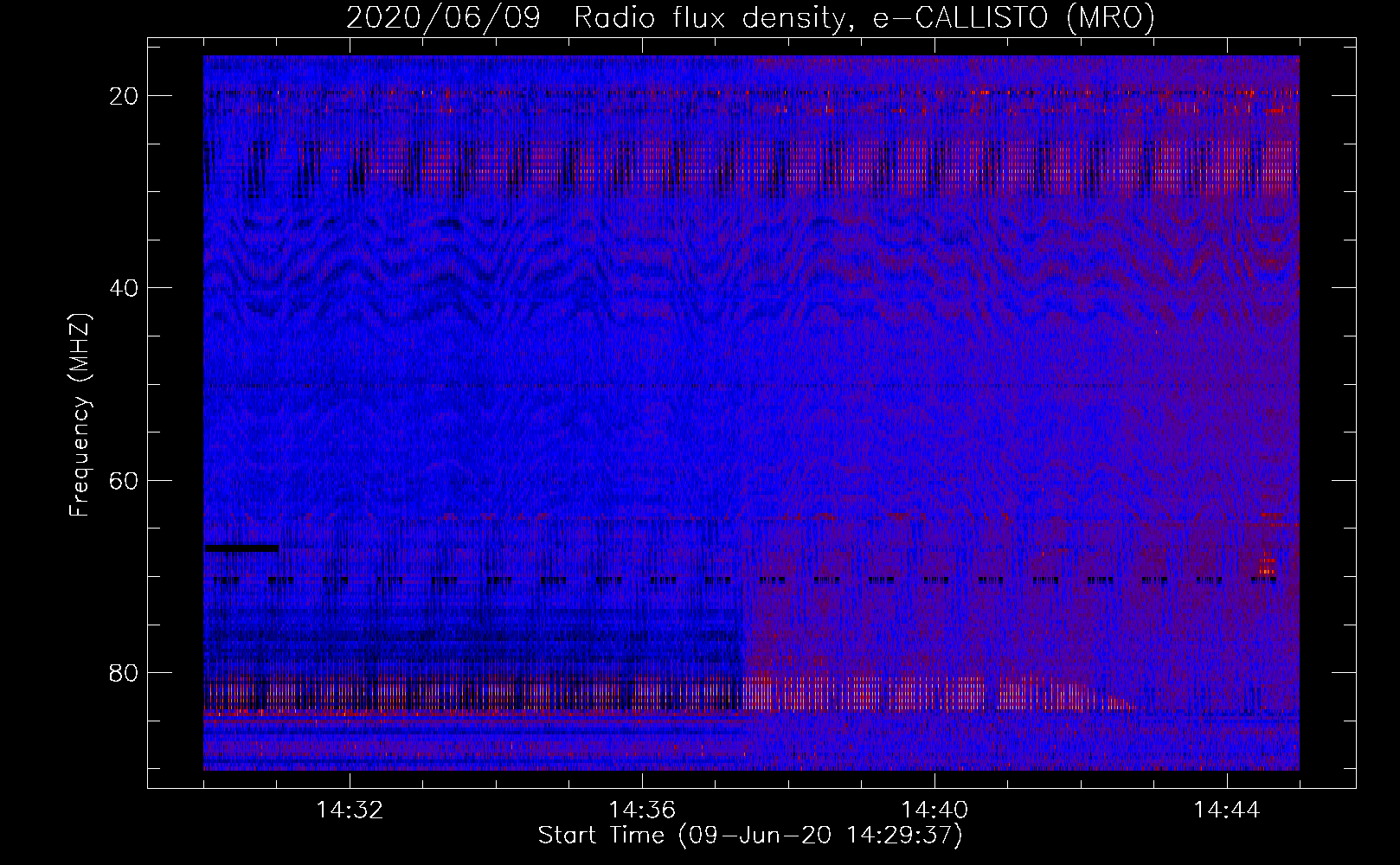Click the 14:40 time tick label

click(x=934, y=811)
